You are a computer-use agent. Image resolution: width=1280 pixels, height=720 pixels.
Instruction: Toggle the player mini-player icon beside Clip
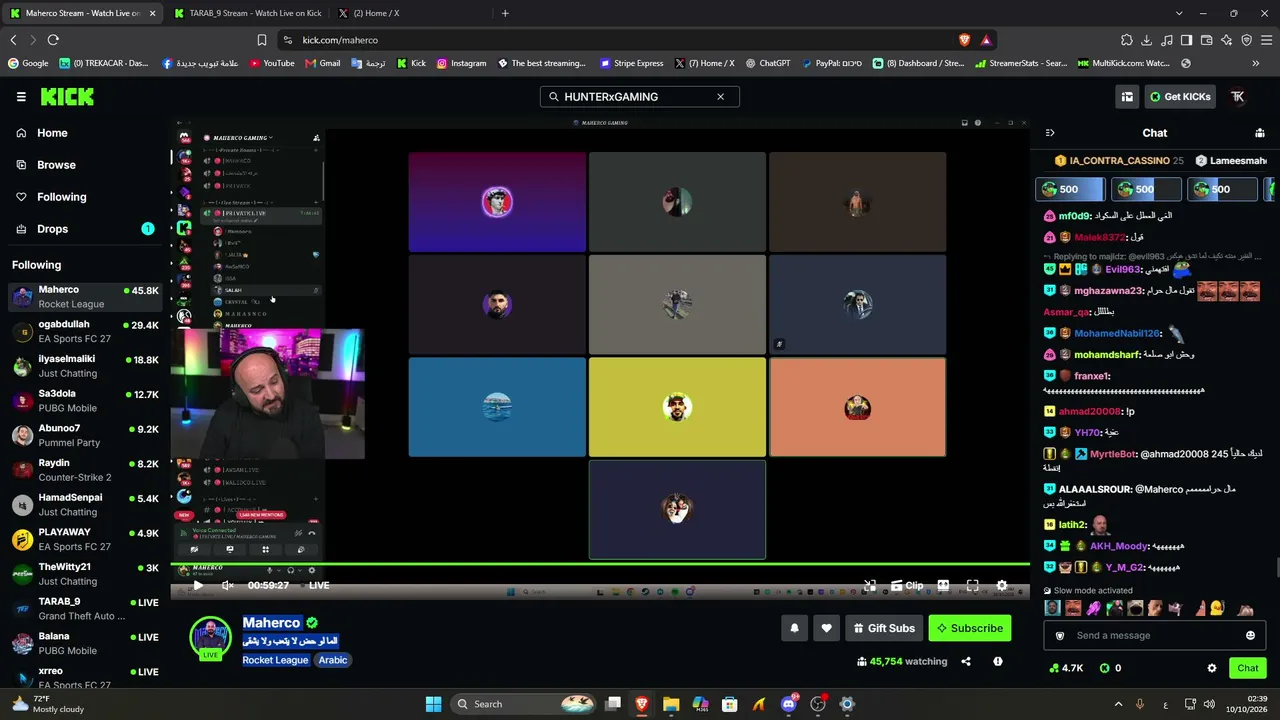pos(870,586)
